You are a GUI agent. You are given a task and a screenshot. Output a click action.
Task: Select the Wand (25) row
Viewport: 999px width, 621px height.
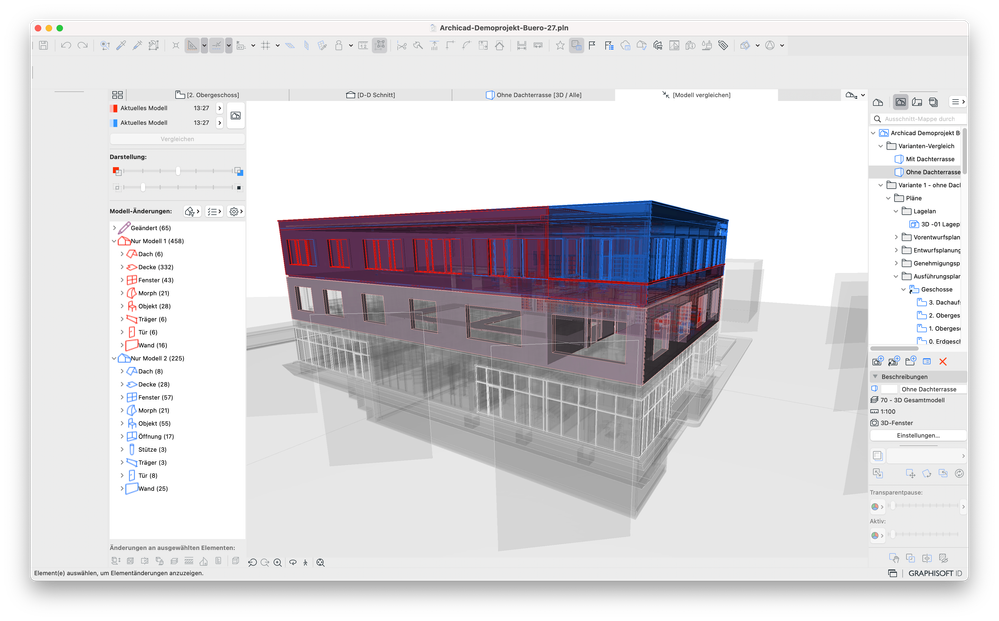(177, 489)
